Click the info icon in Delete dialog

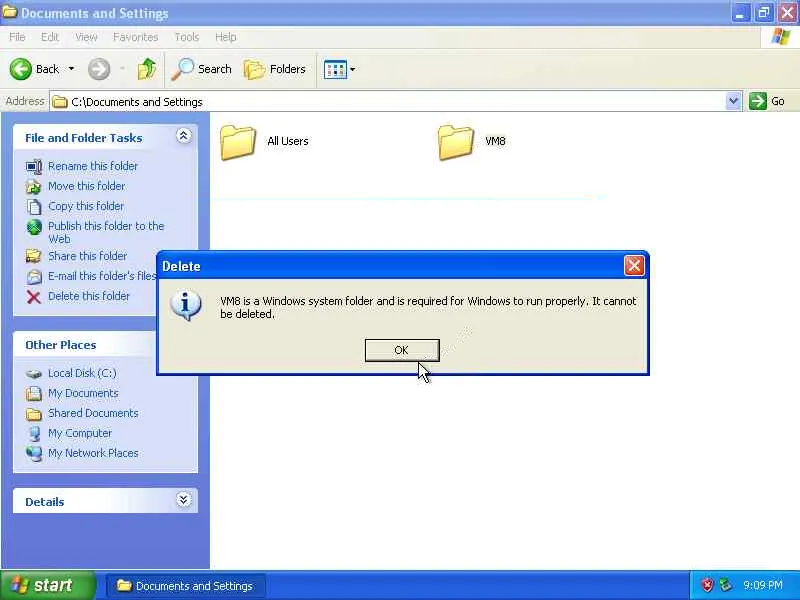(x=186, y=305)
